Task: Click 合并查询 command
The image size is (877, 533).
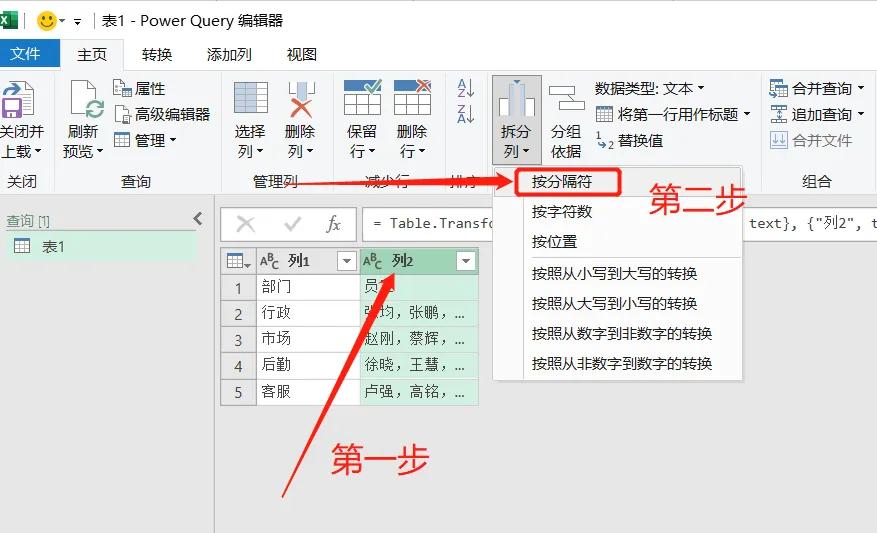Action: (810, 88)
